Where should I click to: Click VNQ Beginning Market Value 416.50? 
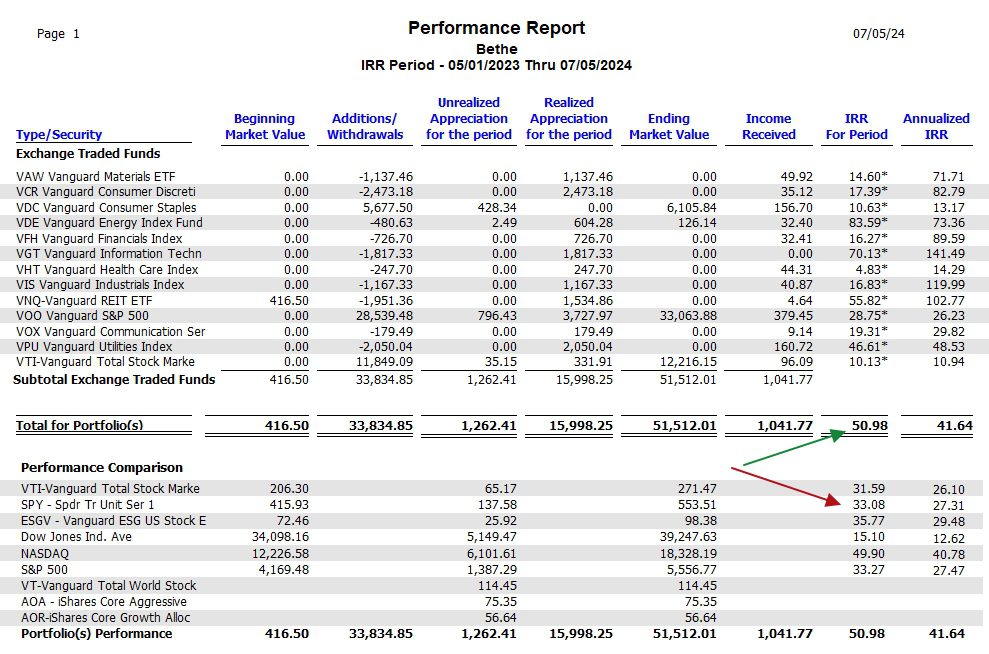coord(289,300)
